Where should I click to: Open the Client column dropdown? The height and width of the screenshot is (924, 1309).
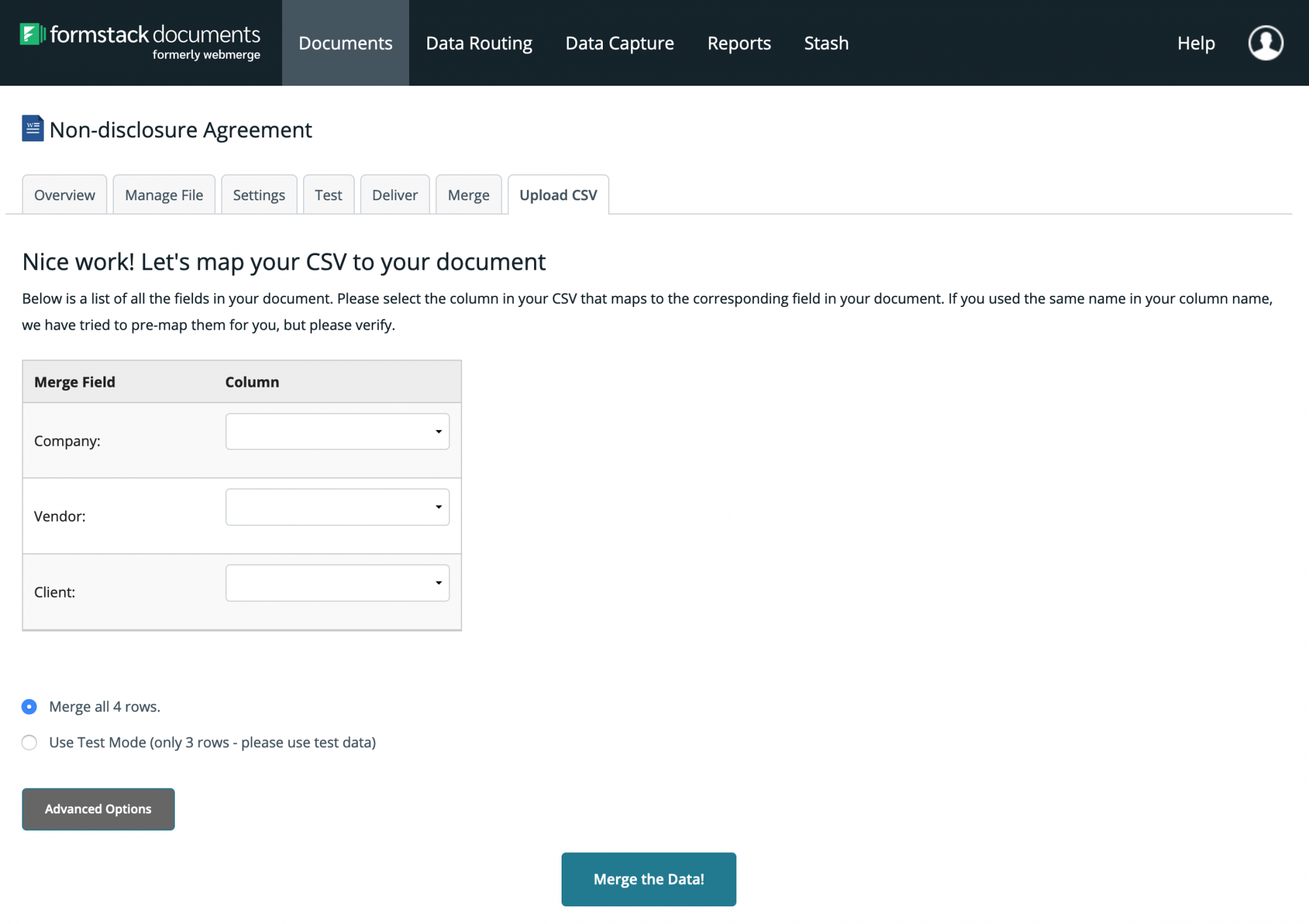pos(337,583)
